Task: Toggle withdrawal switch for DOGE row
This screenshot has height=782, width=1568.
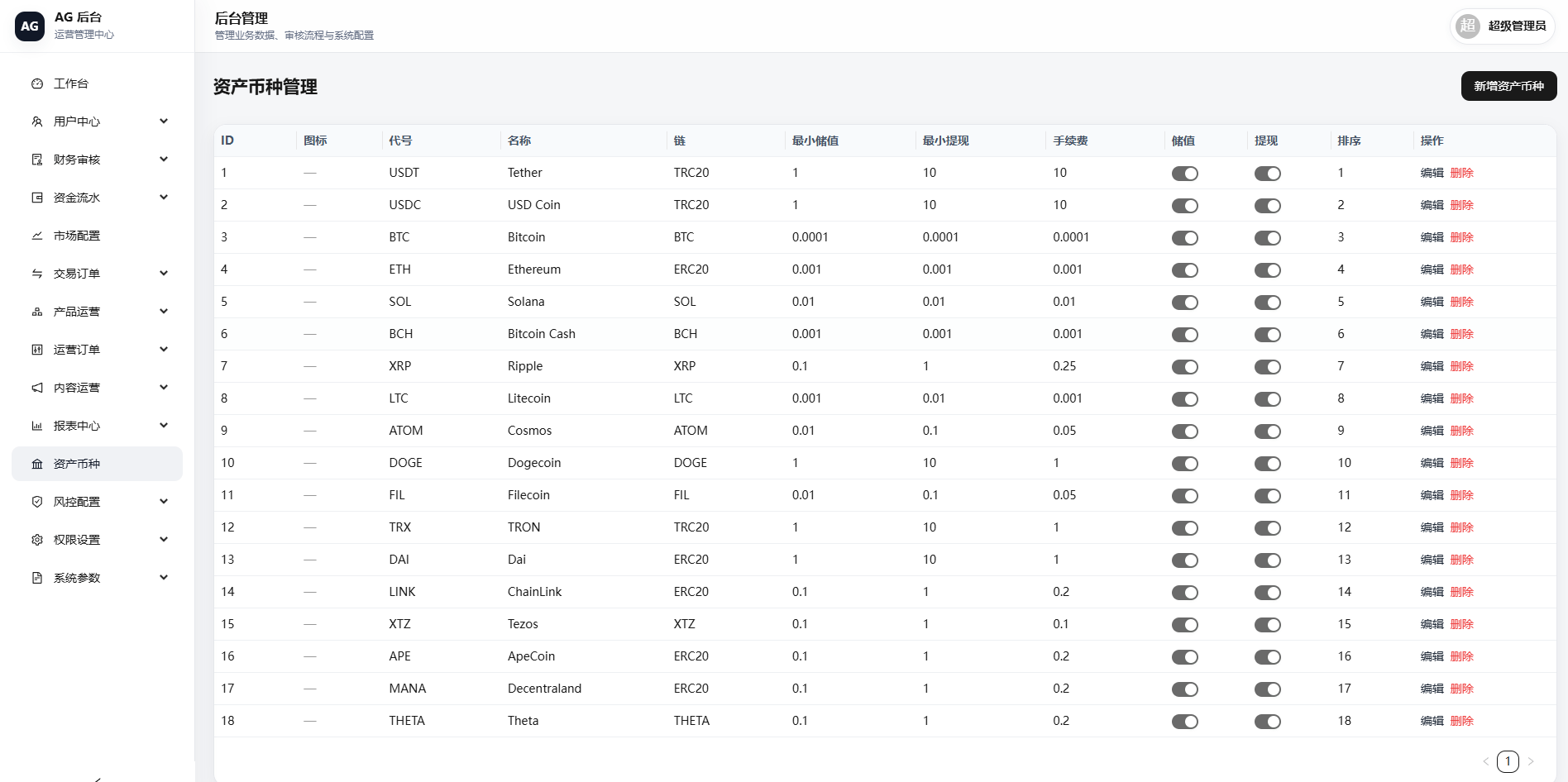Action: click(x=1268, y=464)
